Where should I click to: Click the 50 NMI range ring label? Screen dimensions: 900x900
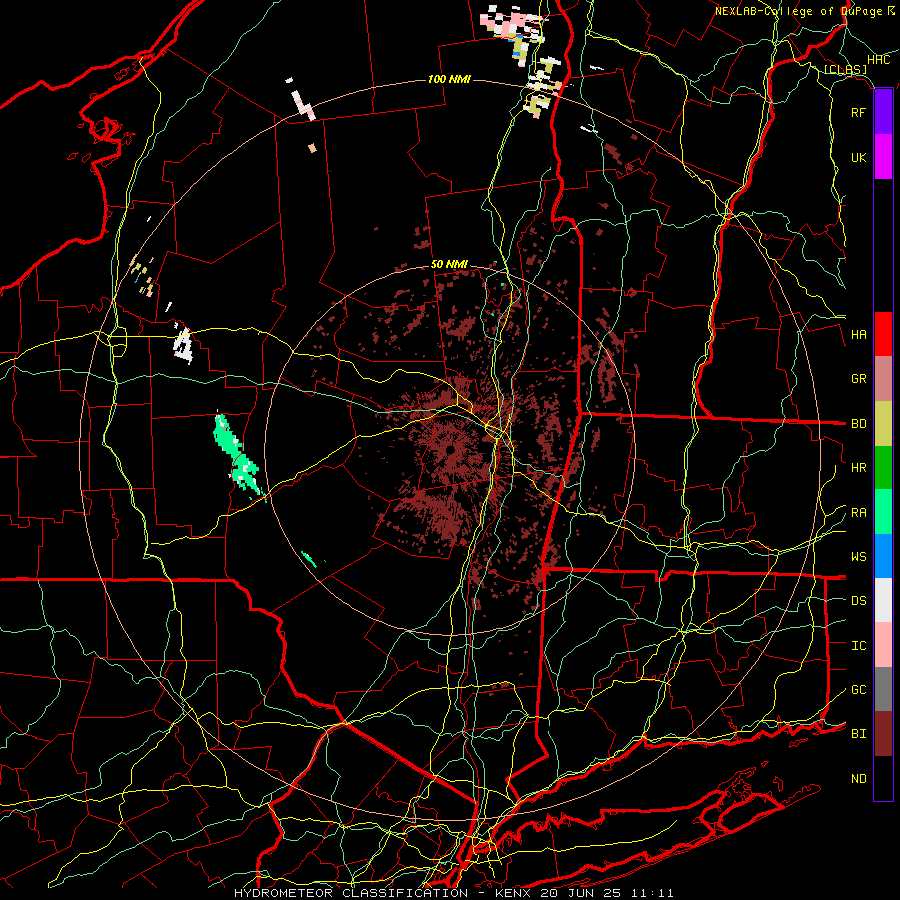(x=449, y=265)
